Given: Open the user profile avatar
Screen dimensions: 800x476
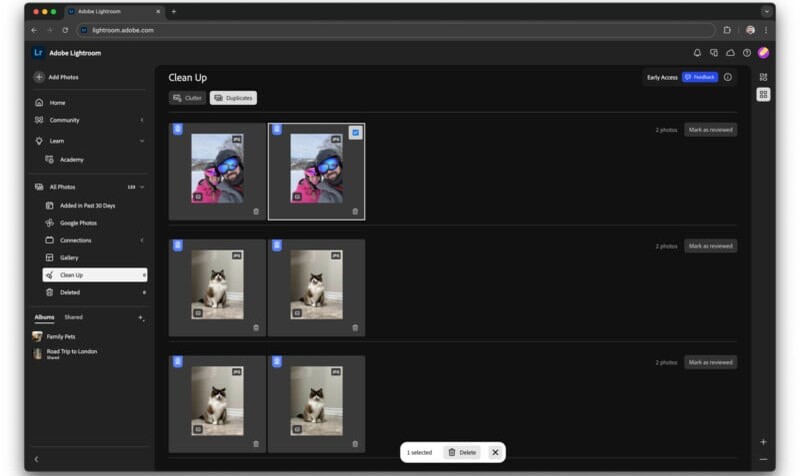Looking at the screenshot, I should [x=763, y=53].
